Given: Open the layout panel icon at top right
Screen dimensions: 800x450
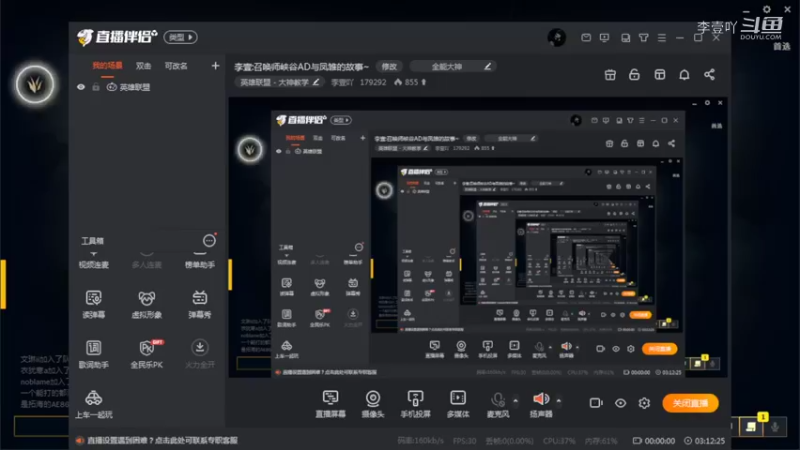Looking at the screenshot, I should (x=660, y=75).
